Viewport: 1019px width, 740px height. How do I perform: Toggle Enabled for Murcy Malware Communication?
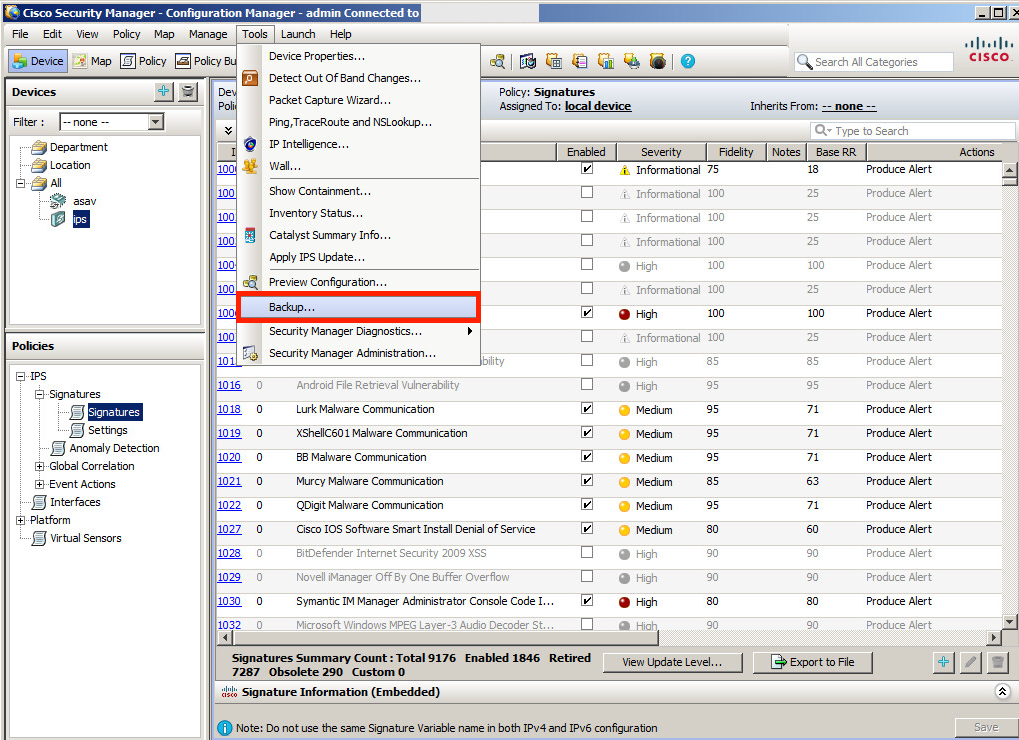(587, 481)
